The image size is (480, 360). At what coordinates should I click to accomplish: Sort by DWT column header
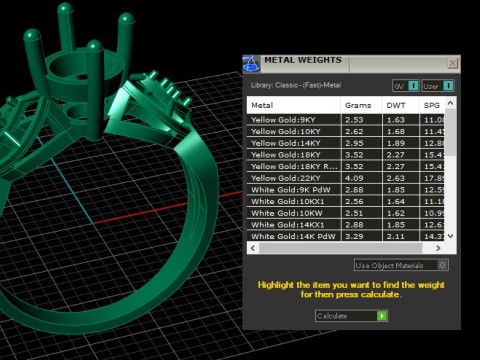pyautogui.click(x=400, y=105)
